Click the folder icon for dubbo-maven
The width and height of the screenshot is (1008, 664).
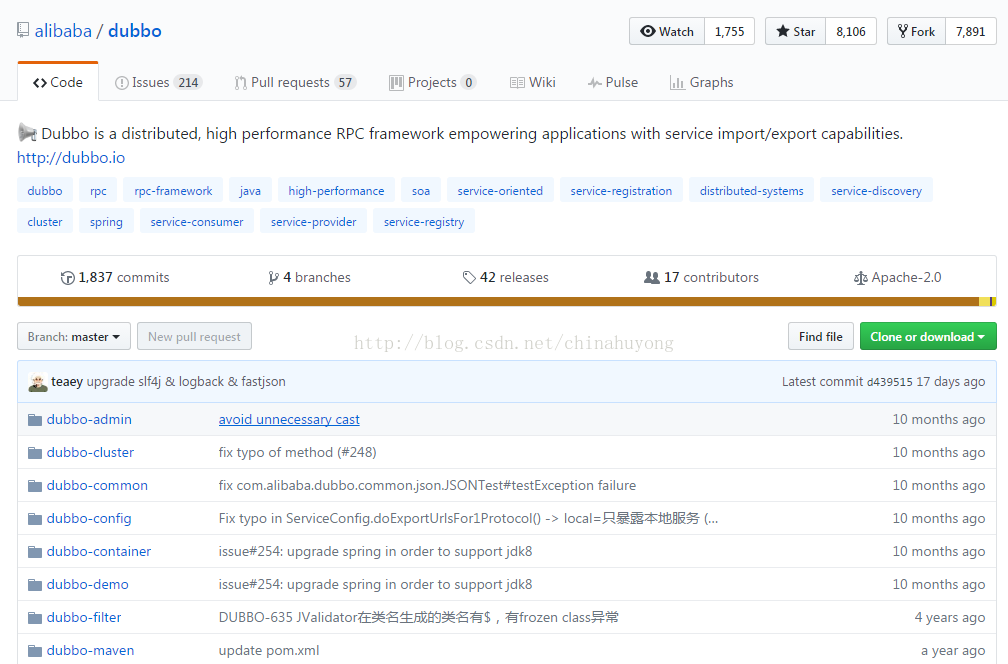click(x=35, y=651)
